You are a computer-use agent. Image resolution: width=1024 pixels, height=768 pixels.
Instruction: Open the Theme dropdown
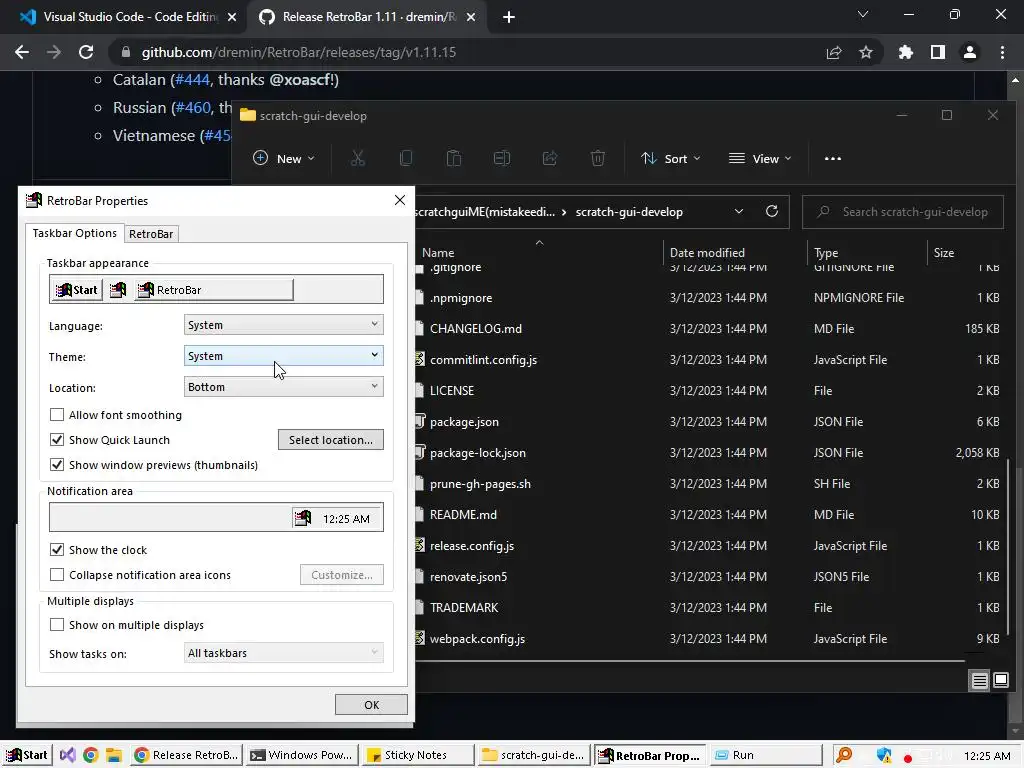click(x=283, y=355)
